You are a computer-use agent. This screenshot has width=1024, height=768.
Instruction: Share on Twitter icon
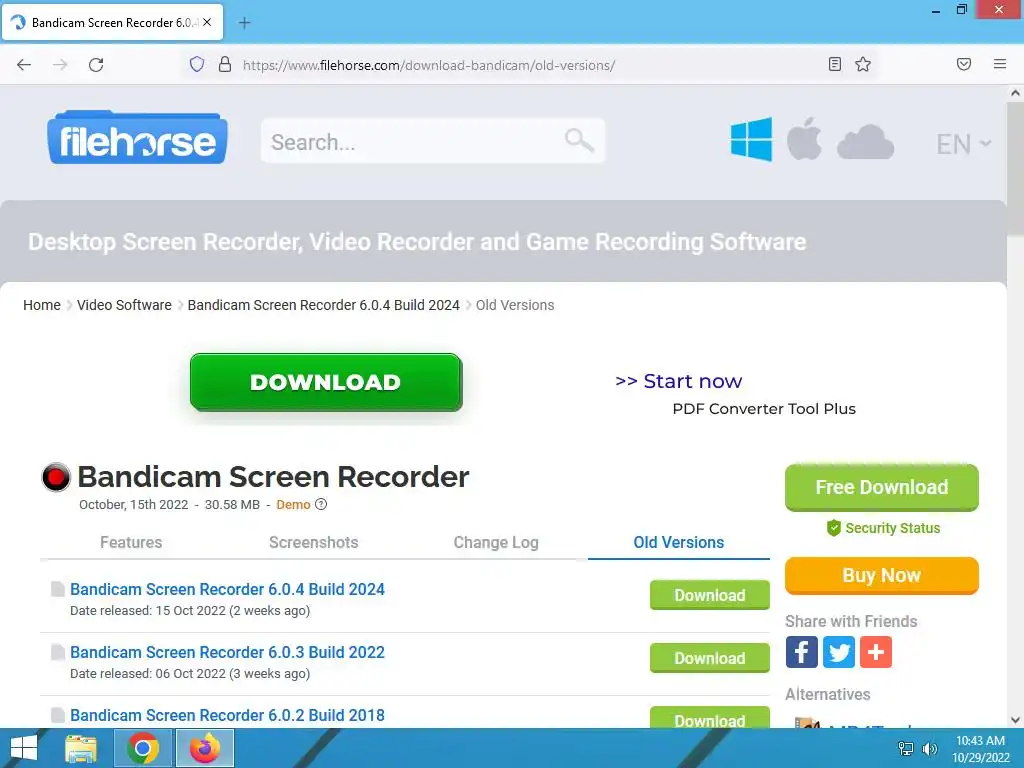[x=839, y=652]
